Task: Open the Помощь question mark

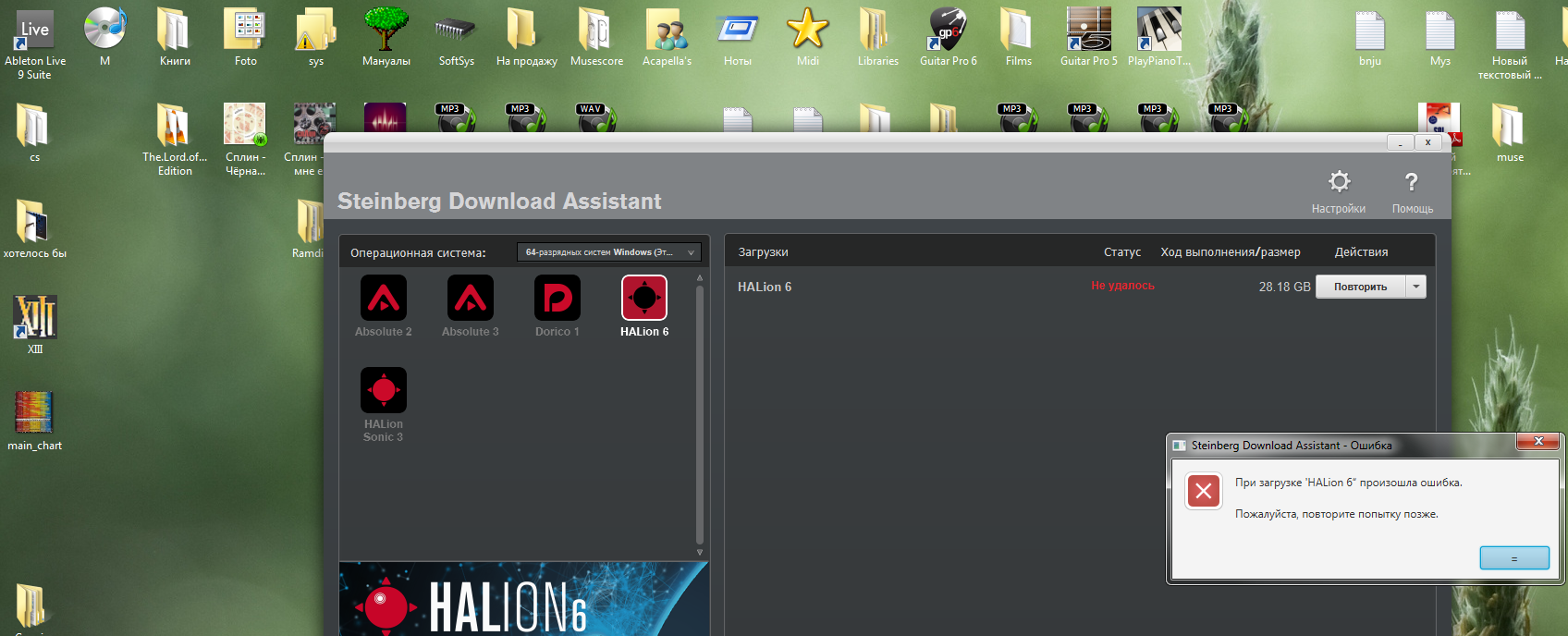Action: pos(1412,181)
